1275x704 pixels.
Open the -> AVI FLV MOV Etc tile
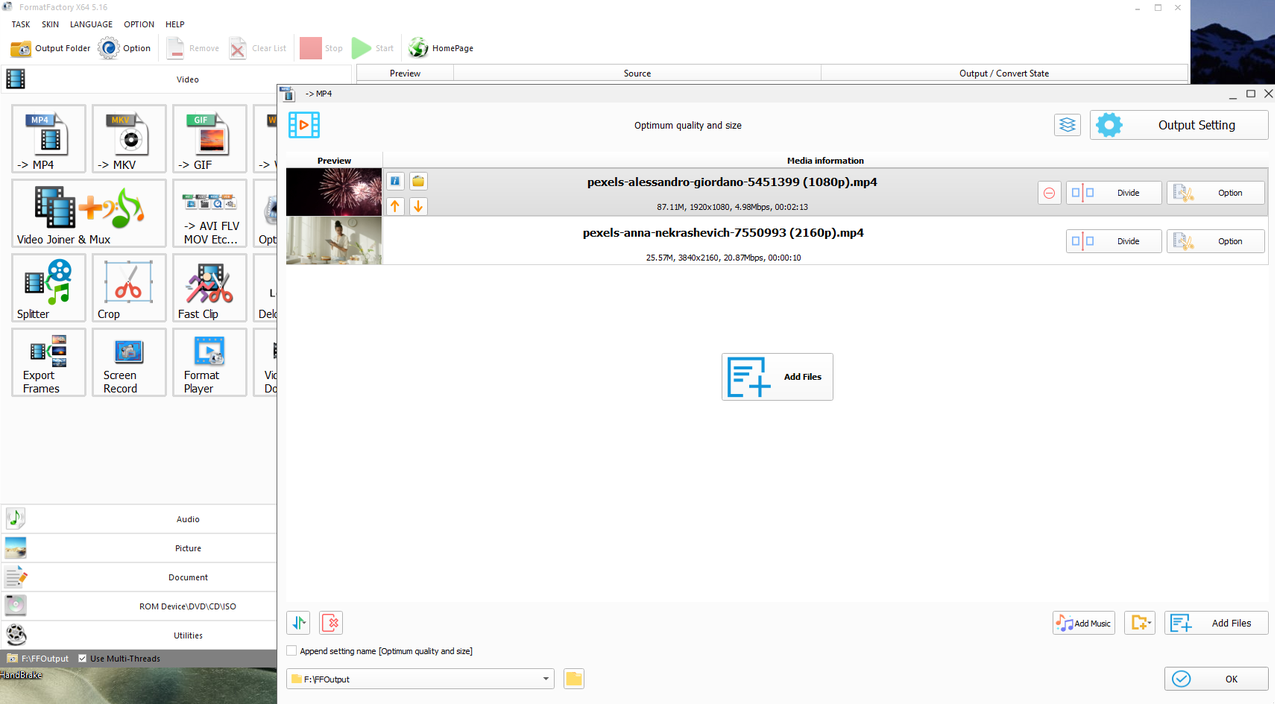pyautogui.click(x=209, y=213)
